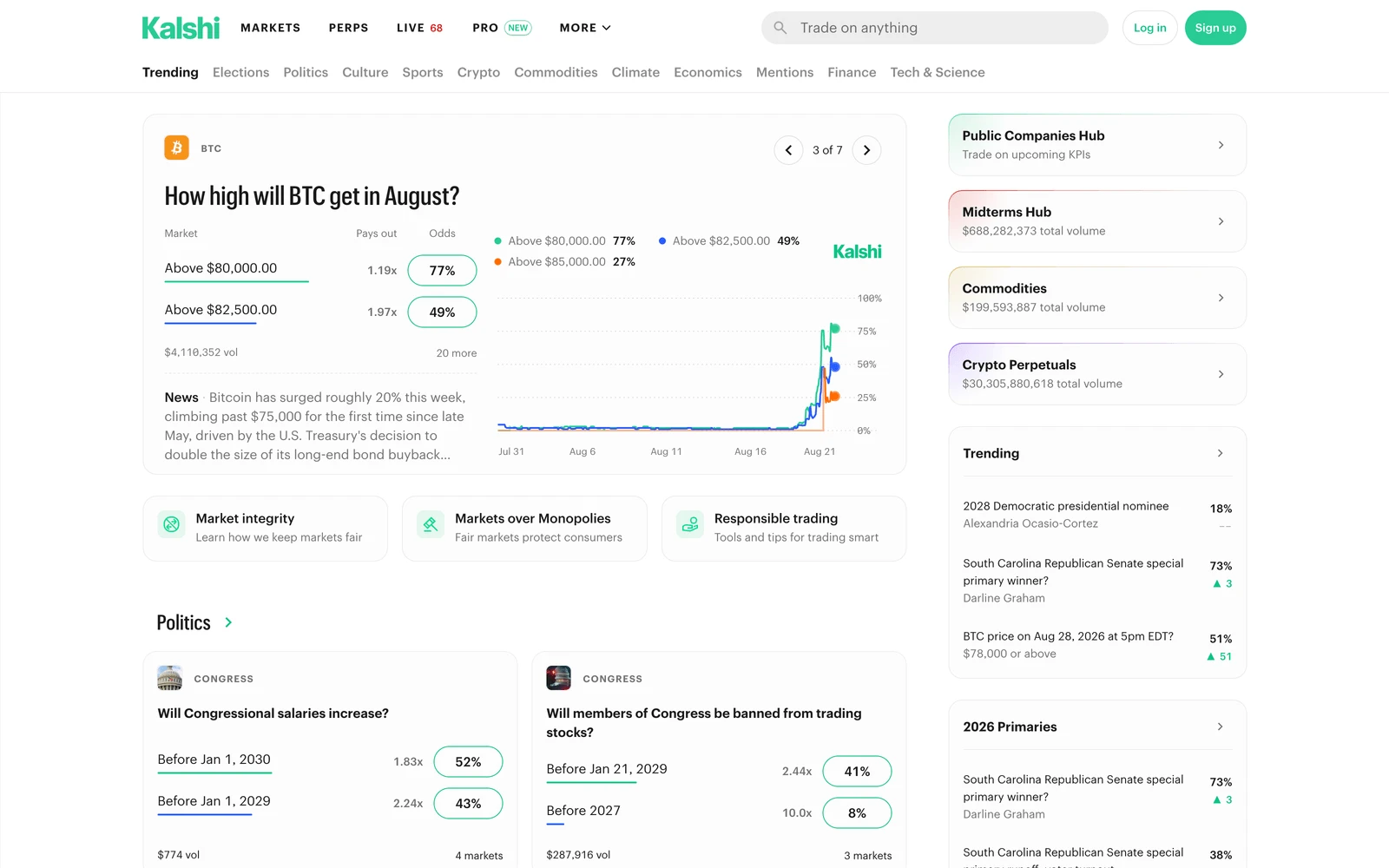Select the Tech & Science tab
Viewport: 1389px width, 868px height.
938,72
